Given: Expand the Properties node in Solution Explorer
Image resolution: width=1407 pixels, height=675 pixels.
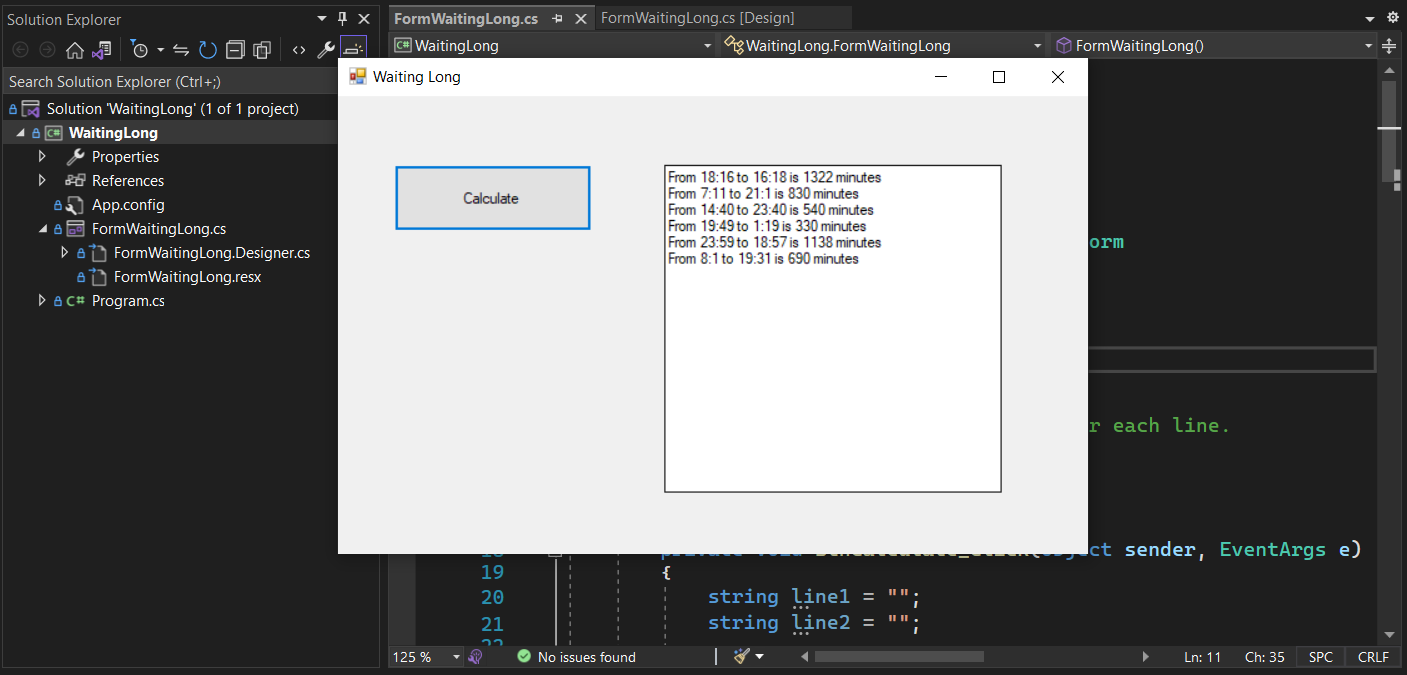Looking at the screenshot, I should tap(42, 156).
